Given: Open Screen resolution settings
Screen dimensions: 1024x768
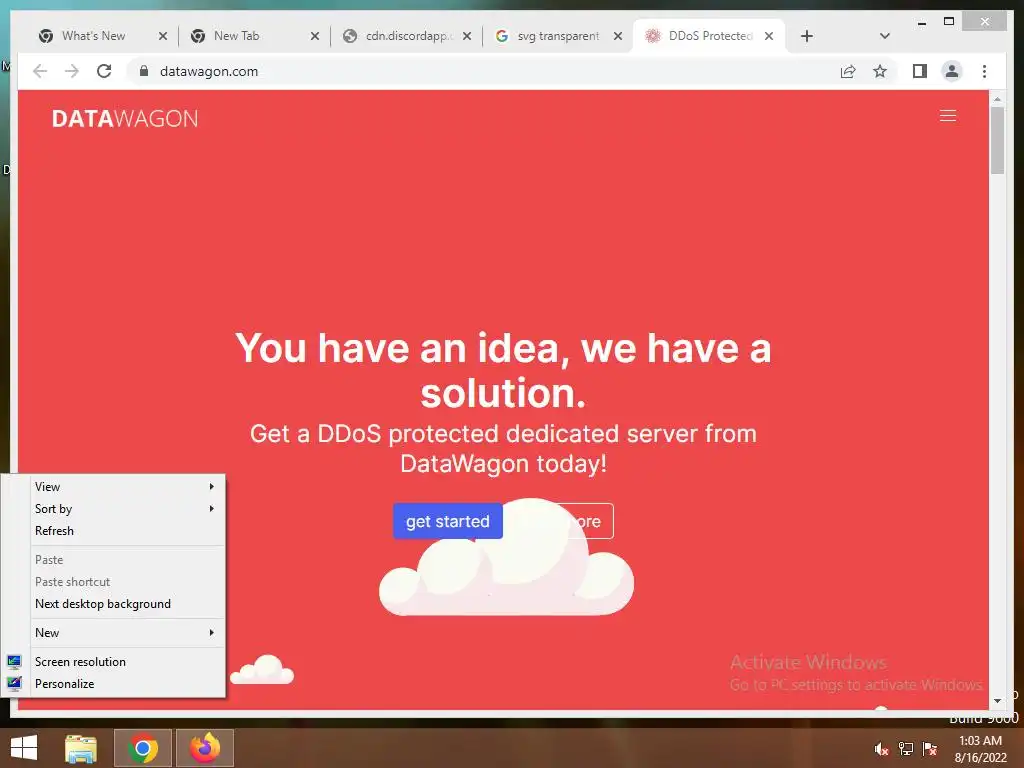Looking at the screenshot, I should [124, 662].
